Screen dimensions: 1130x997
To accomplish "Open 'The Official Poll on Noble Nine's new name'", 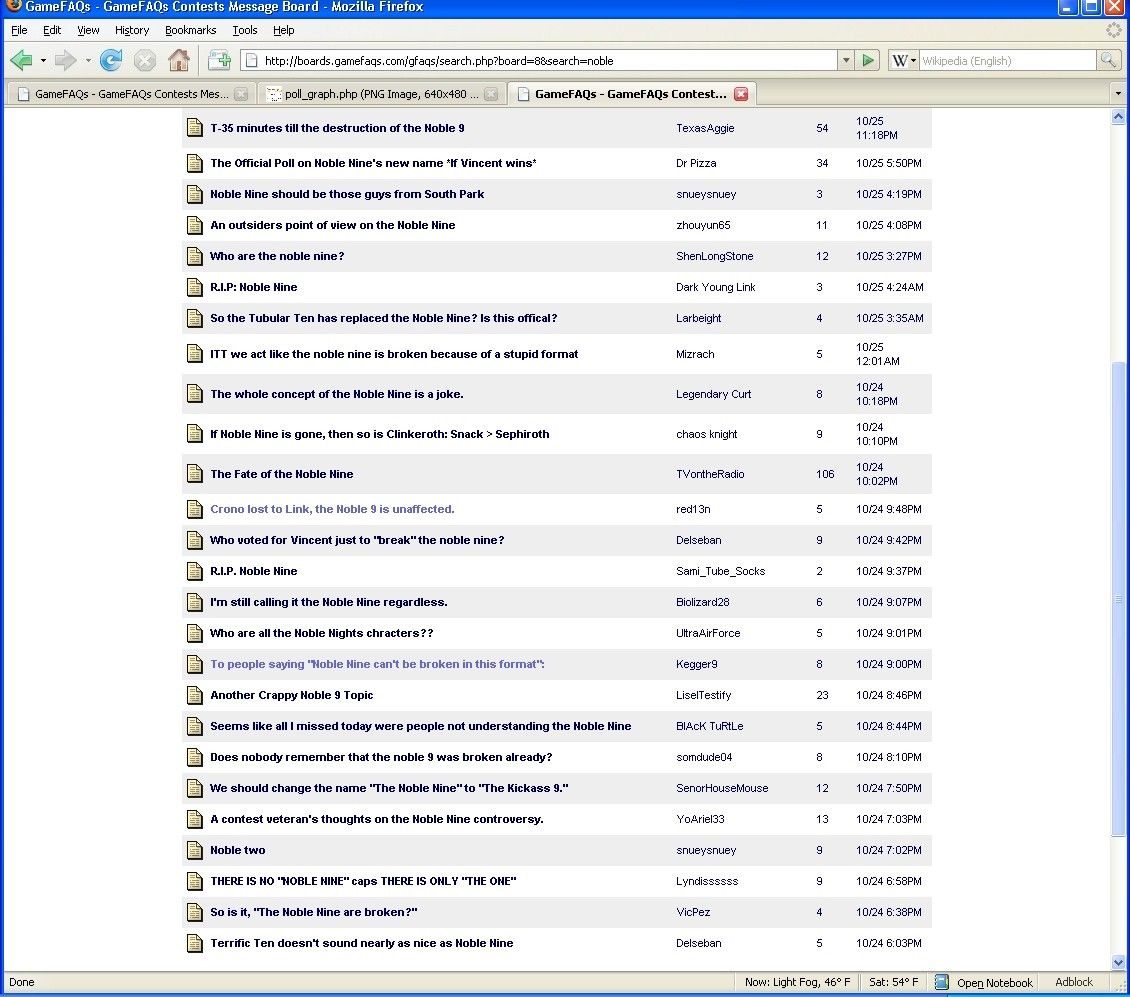I will pyautogui.click(x=373, y=163).
